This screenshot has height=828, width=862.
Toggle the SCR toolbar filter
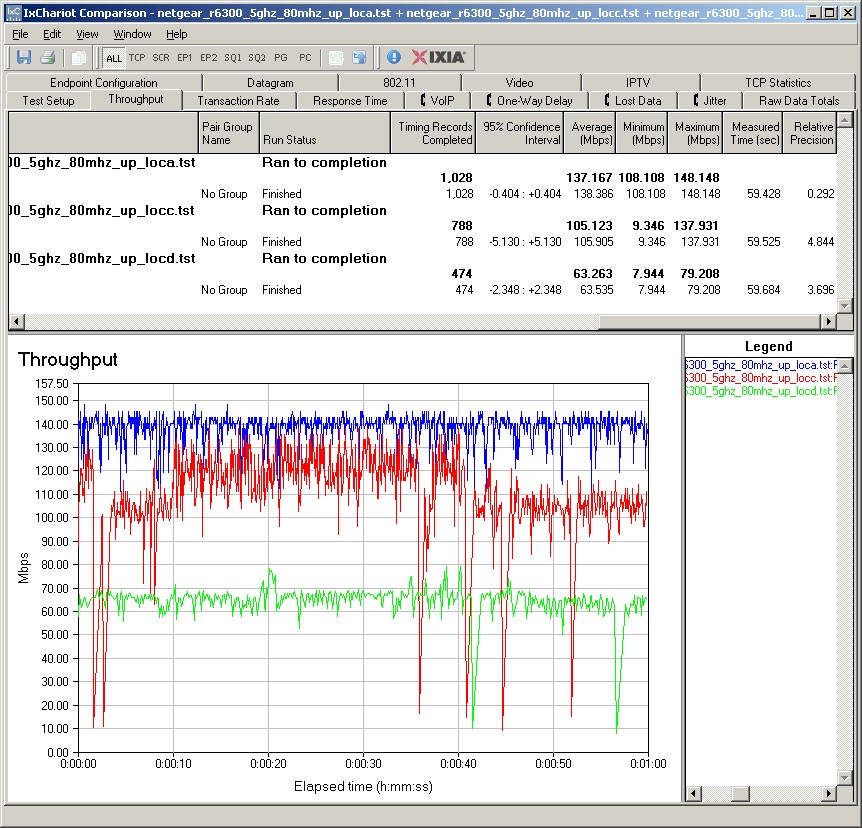pyautogui.click(x=161, y=58)
